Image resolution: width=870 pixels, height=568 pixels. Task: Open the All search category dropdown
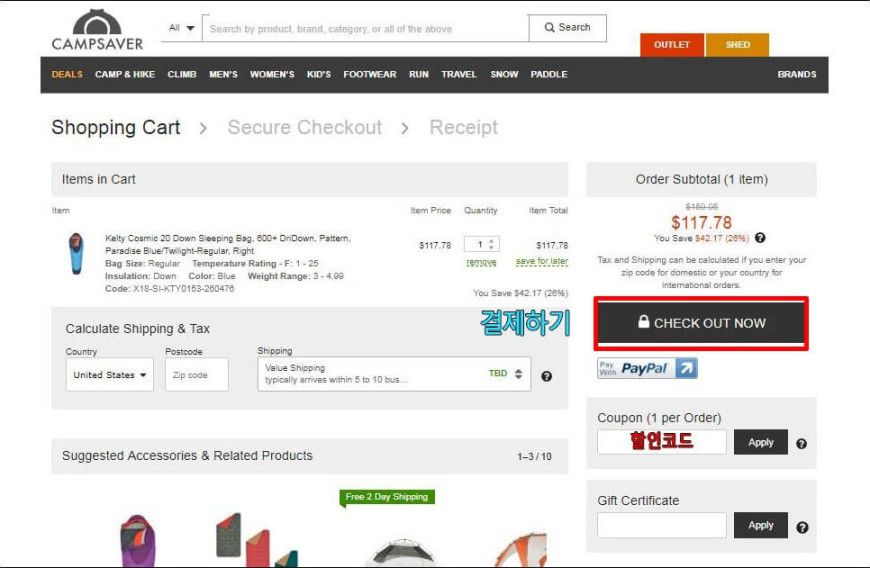(x=182, y=28)
